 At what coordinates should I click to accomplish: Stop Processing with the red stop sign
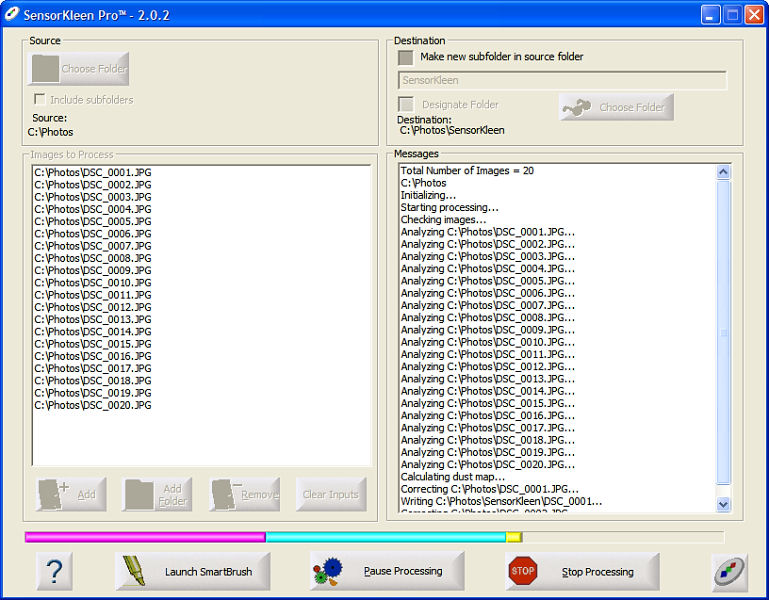[581, 572]
